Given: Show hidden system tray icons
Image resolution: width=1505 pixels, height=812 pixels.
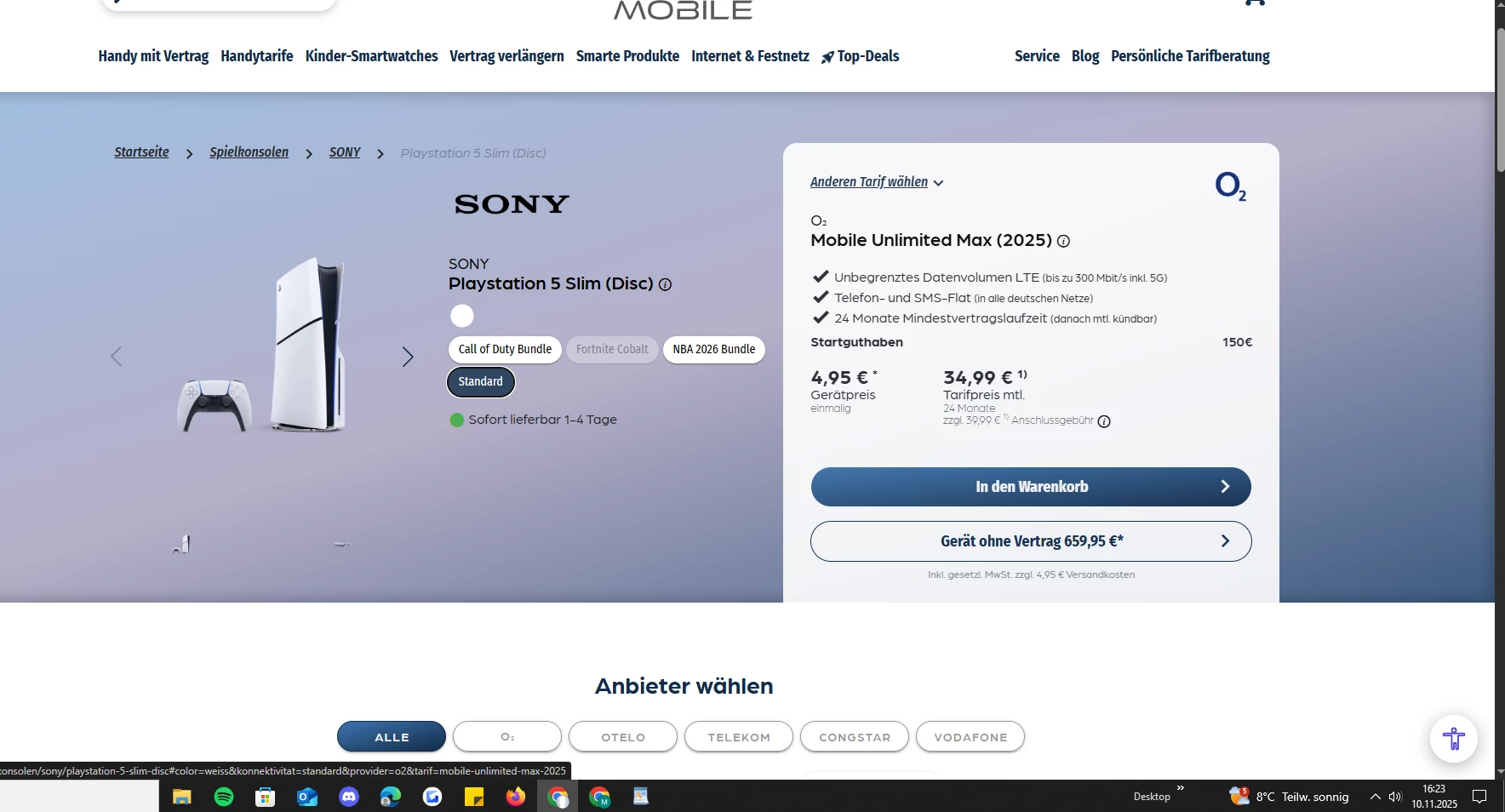Looking at the screenshot, I should (1375, 797).
